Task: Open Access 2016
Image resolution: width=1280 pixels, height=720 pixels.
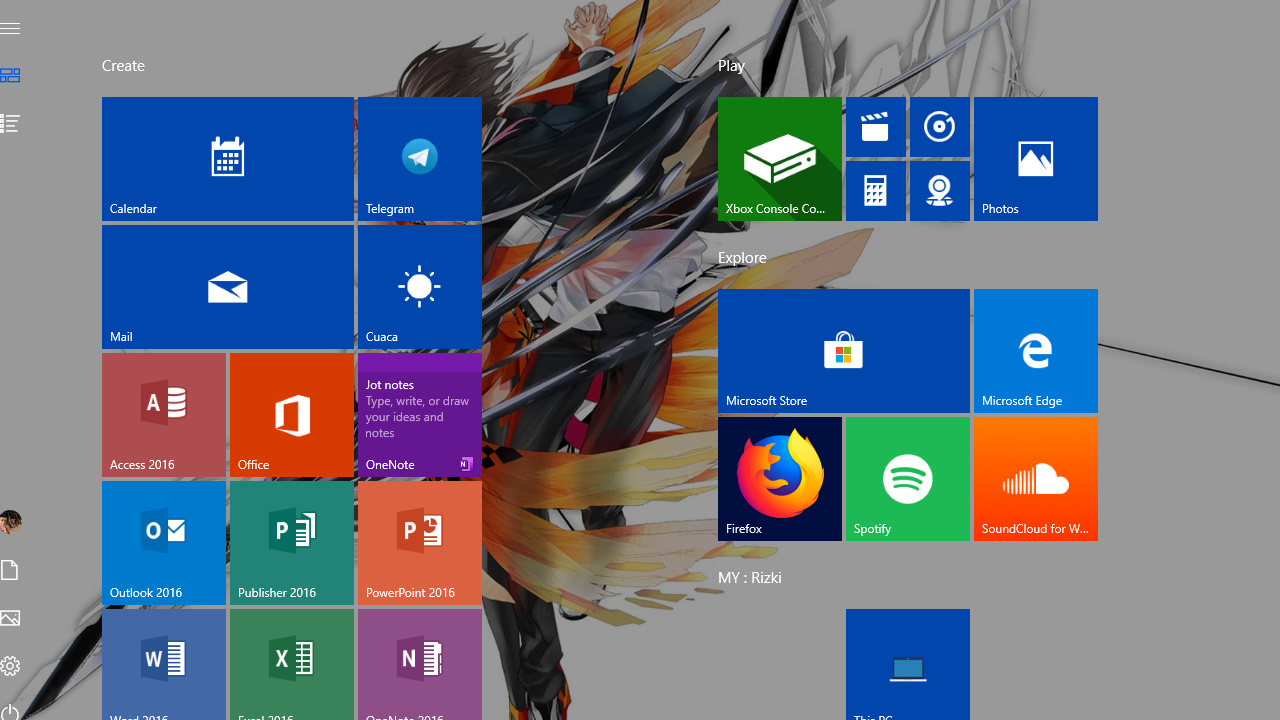Action: (x=163, y=414)
